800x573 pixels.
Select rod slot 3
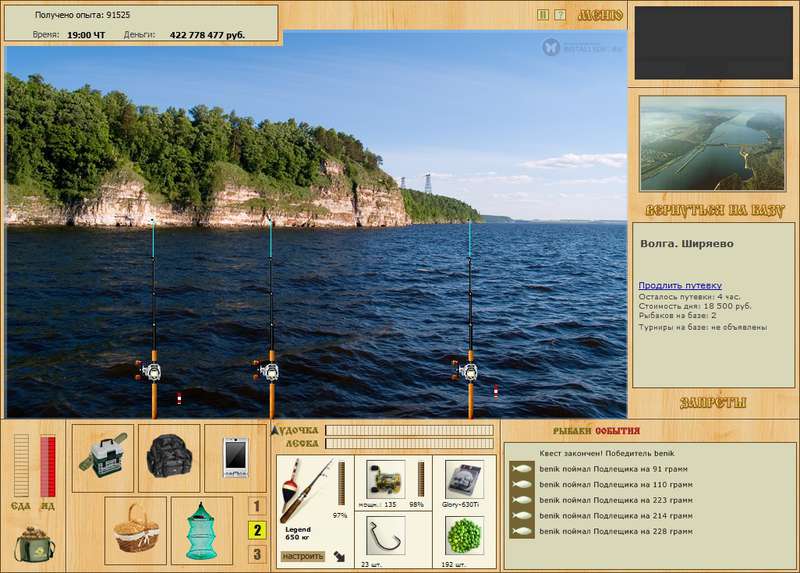point(257,554)
